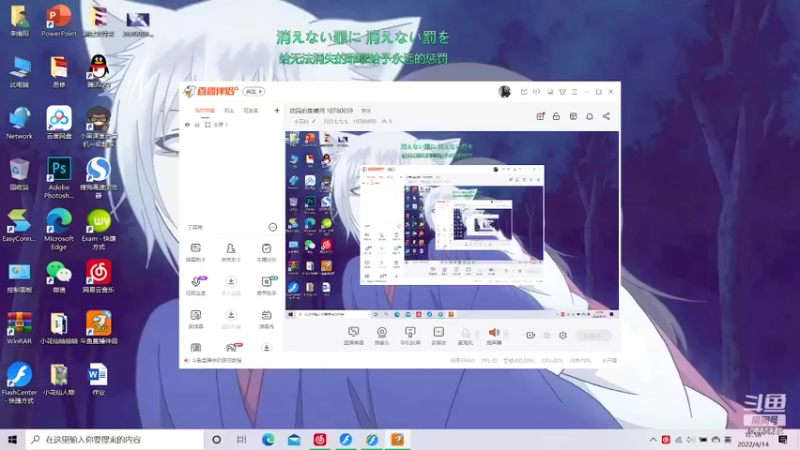Open the WeChat desktop shortcut

coord(59,277)
